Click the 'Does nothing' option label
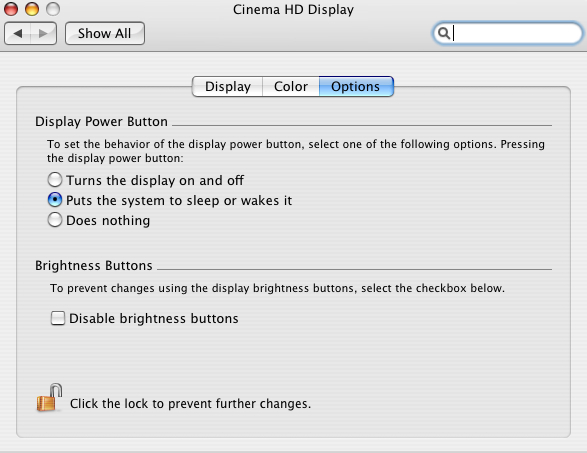This screenshot has height=453, width=587. pyautogui.click(x=108, y=221)
